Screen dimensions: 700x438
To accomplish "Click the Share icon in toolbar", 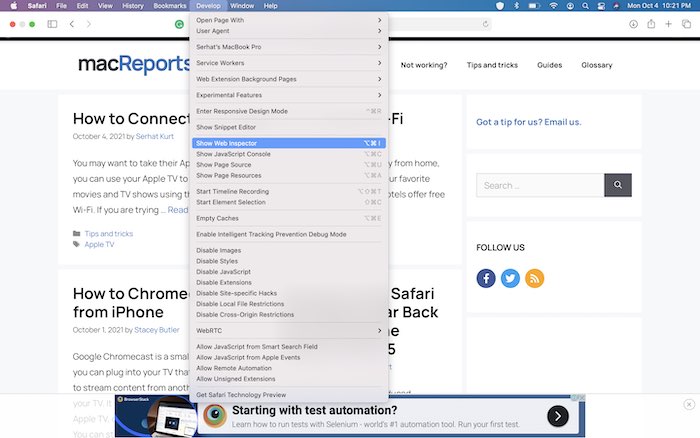I will [651, 24].
